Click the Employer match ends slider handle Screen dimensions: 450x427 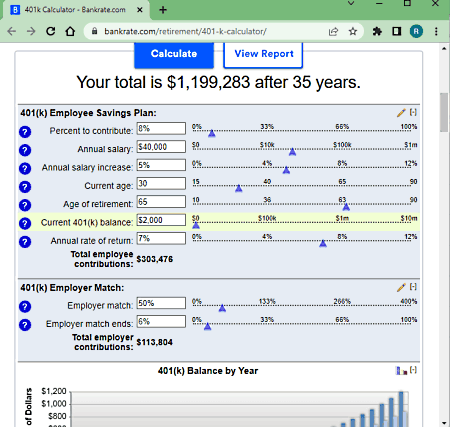(x=207, y=326)
